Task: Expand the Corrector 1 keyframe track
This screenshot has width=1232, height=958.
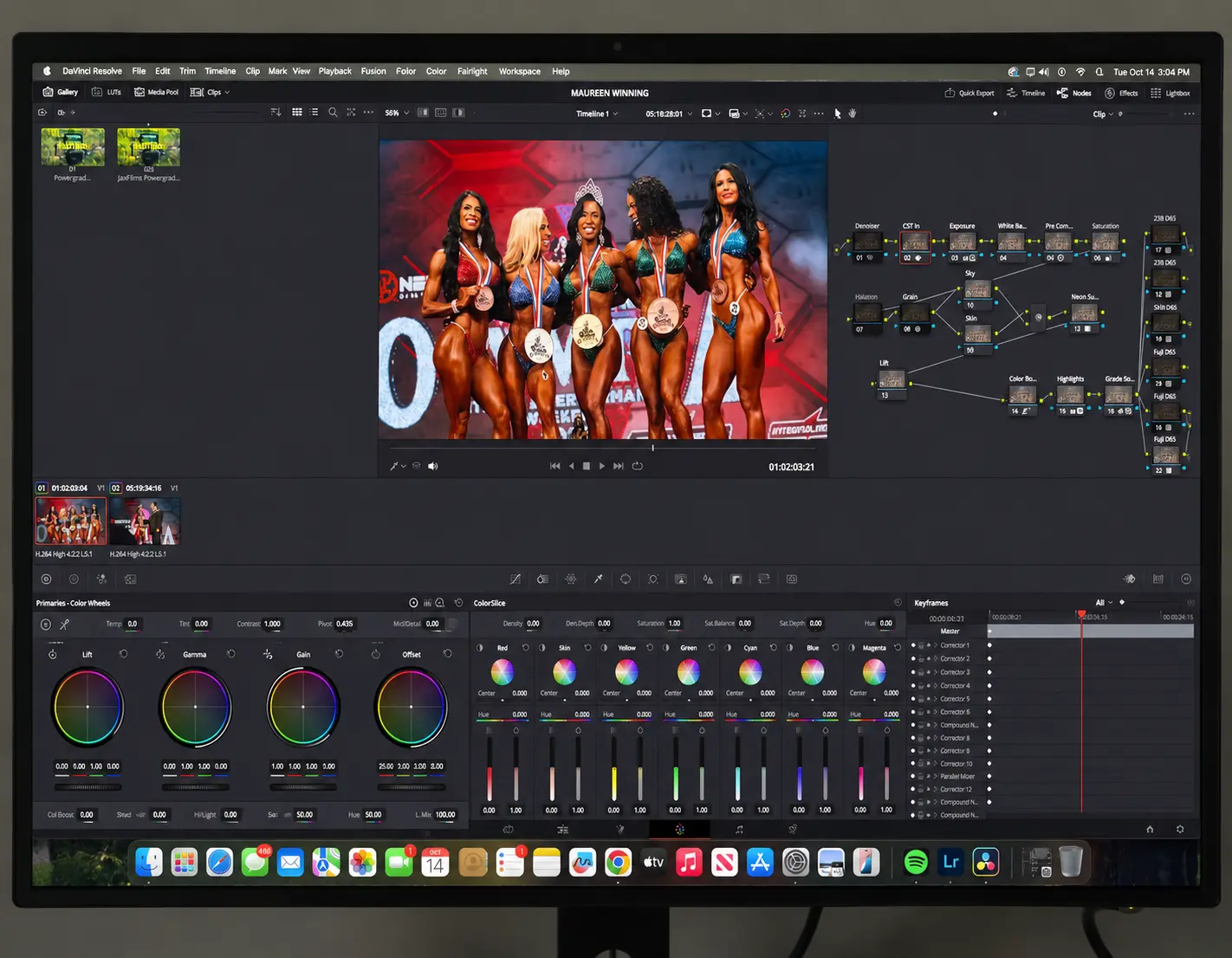Action: click(x=937, y=645)
